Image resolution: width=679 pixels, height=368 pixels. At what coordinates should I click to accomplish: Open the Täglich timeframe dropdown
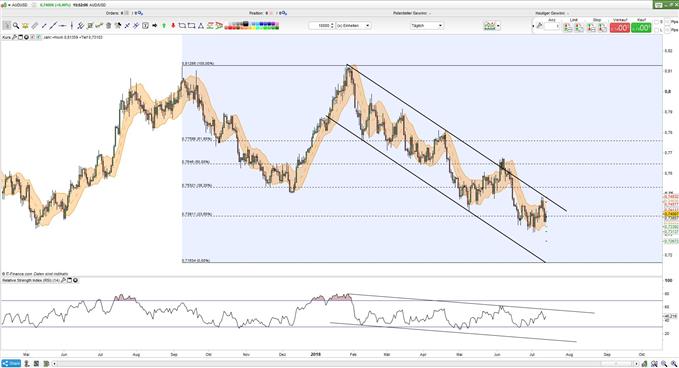click(x=427, y=26)
